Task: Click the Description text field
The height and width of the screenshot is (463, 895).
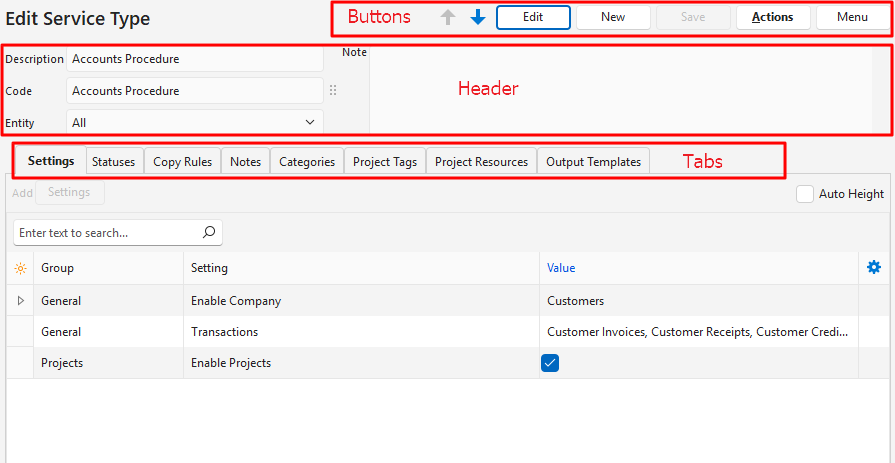Action: tap(194, 59)
